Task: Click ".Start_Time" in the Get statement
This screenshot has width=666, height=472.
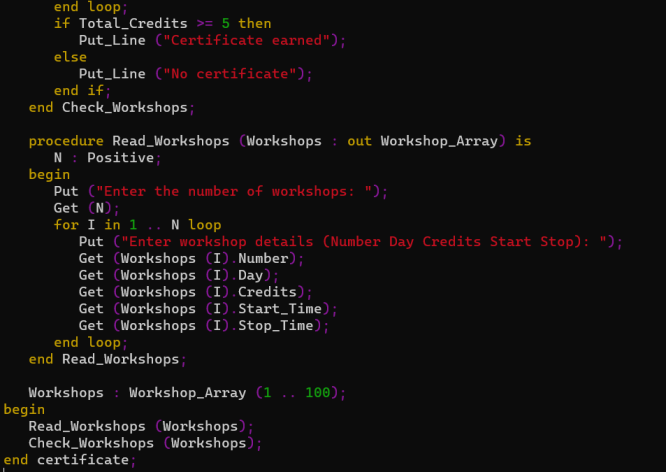Action: coord(277,309)
